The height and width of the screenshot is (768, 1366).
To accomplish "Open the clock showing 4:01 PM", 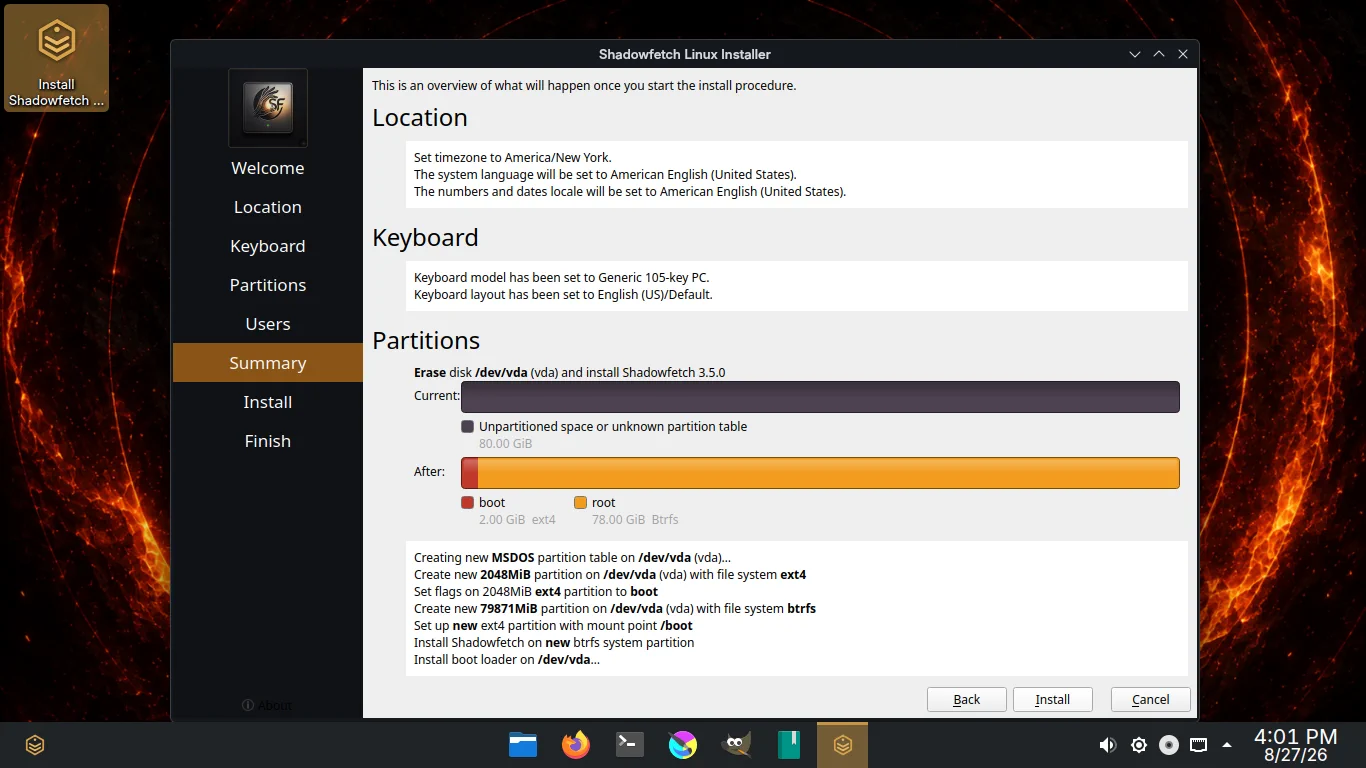I will pos(1295,737).
